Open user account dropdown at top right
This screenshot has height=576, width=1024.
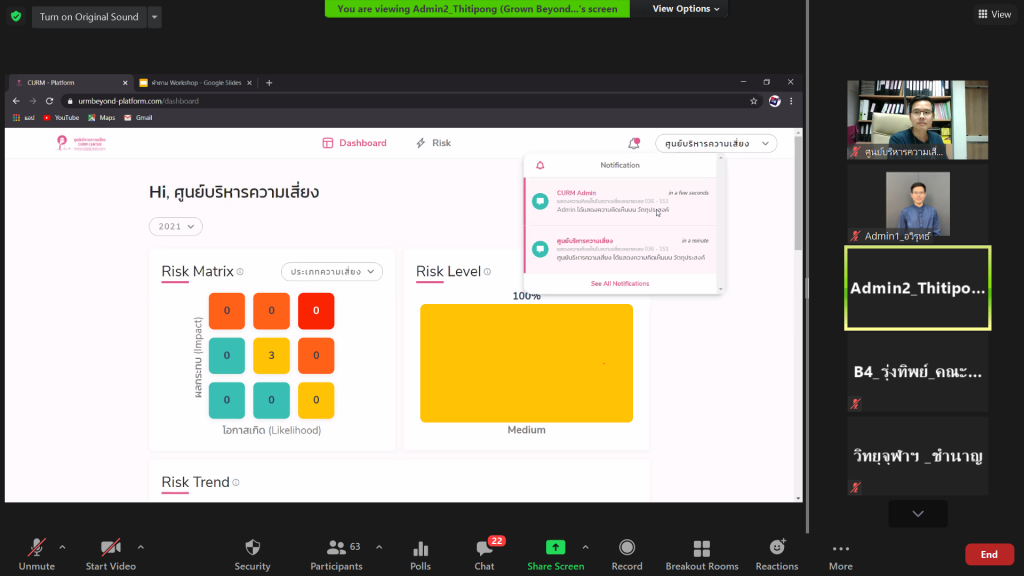pos(716,144)
